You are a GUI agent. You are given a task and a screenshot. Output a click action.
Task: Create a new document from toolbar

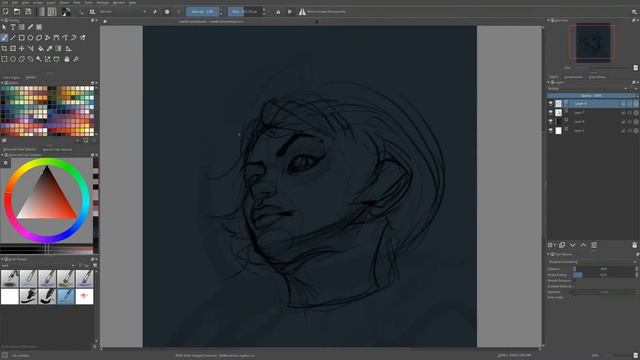(6, 12)
